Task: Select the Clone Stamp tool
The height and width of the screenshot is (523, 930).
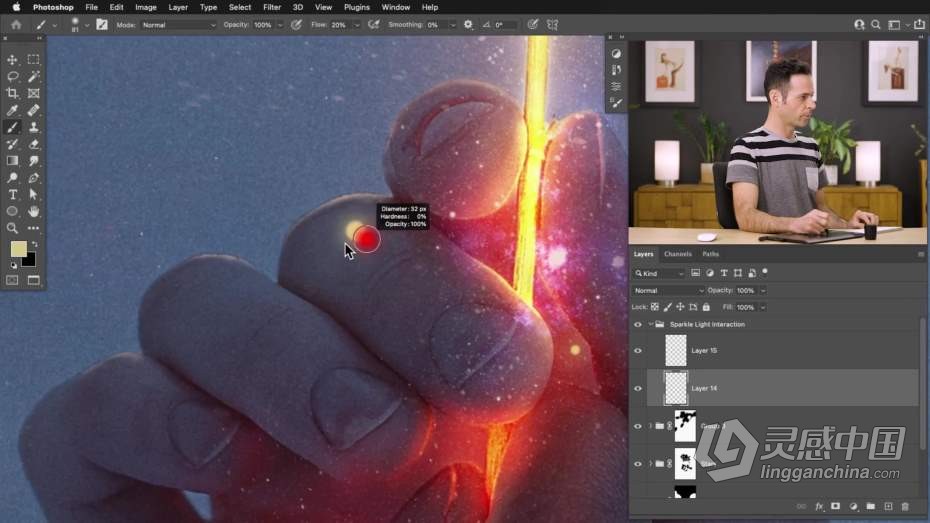Action: click(33, 127)
